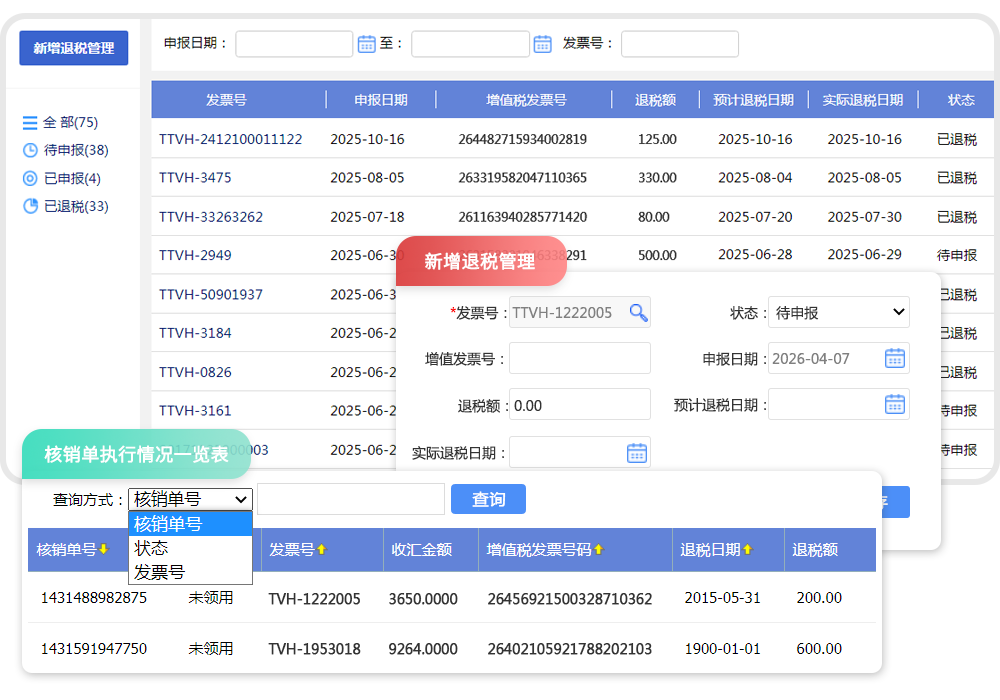This screenshot has height=700, width=1000.
Task: Open calendar icon for 预计退税日期 field
Action: pyautogui.click(x=895, y=404)
